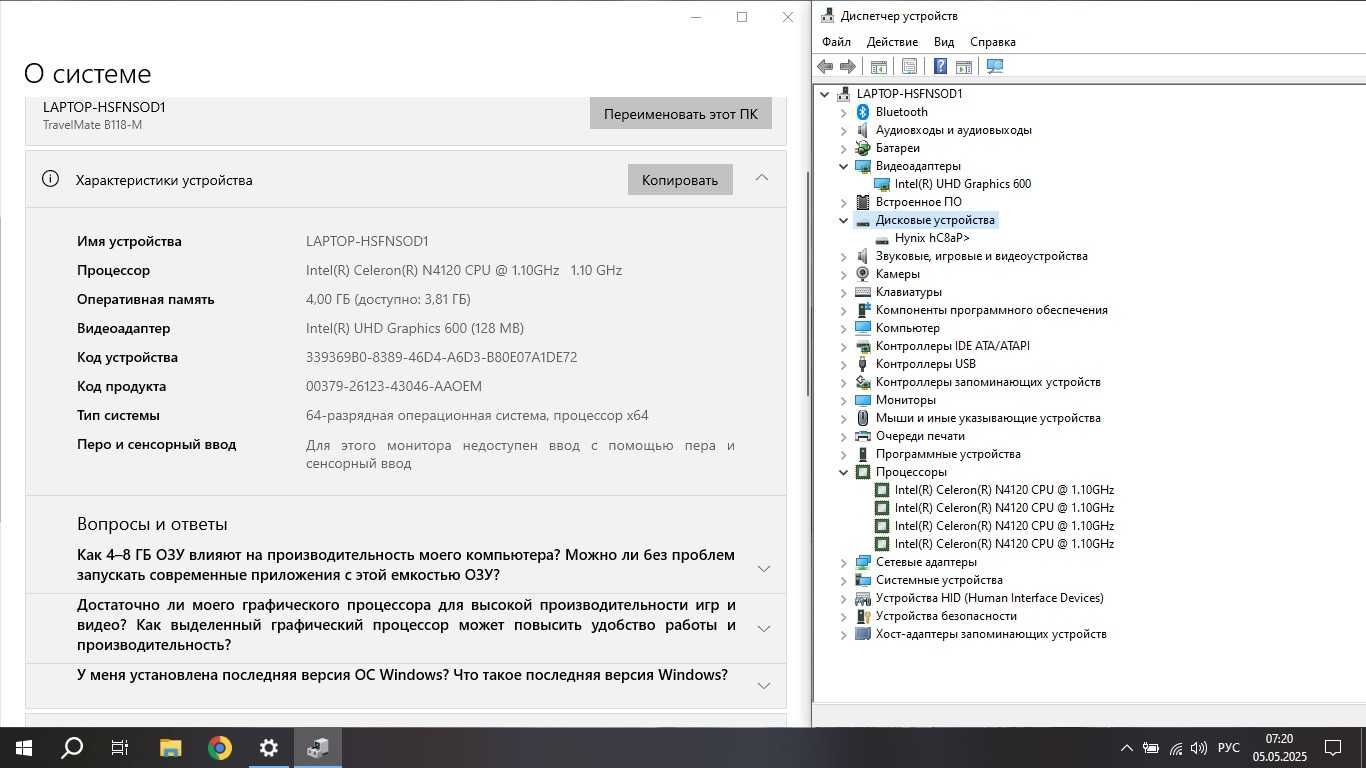Open the Справка menu

[x=993, y=42]
